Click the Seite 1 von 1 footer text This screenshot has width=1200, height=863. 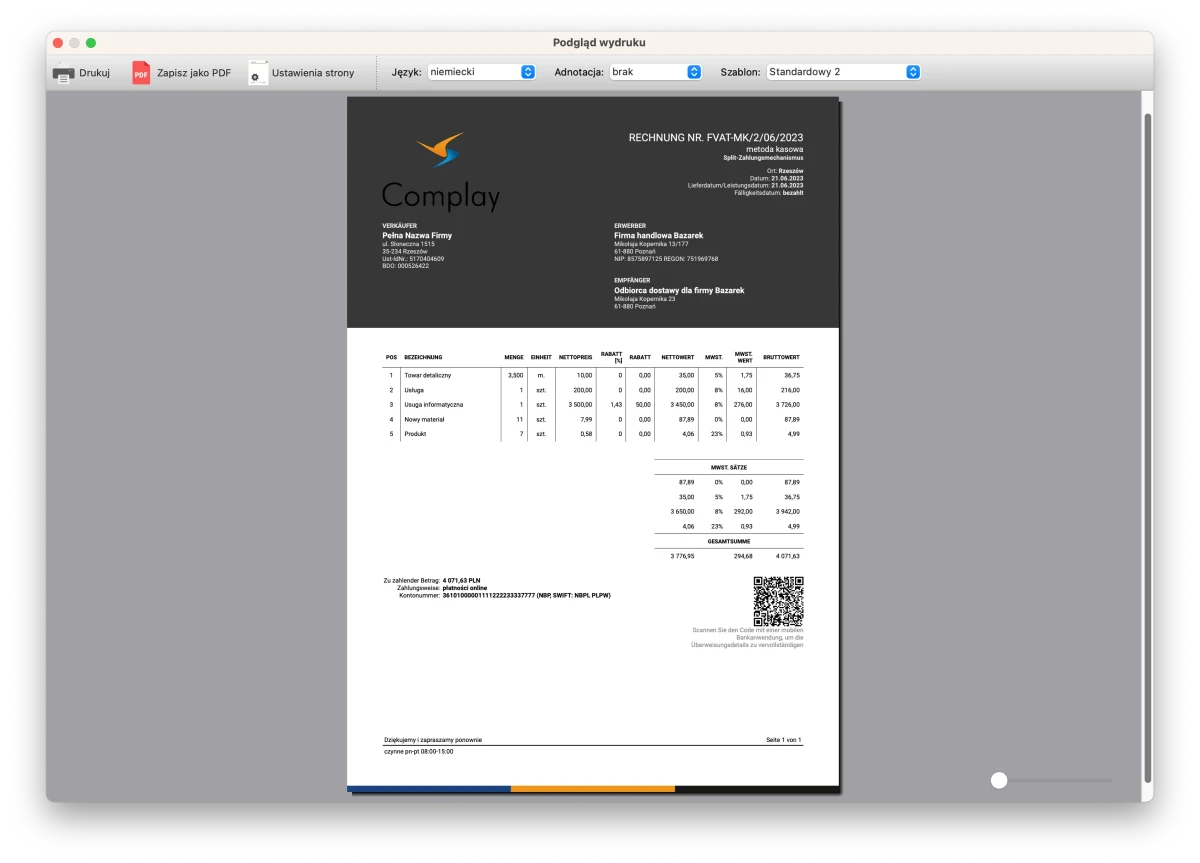pyautogui.click(x=783, y=740)
